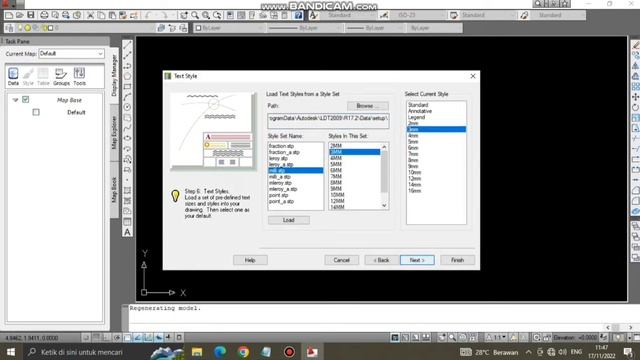Click the style set Path field
Screen dimensions: 640x360
point(328,120)
